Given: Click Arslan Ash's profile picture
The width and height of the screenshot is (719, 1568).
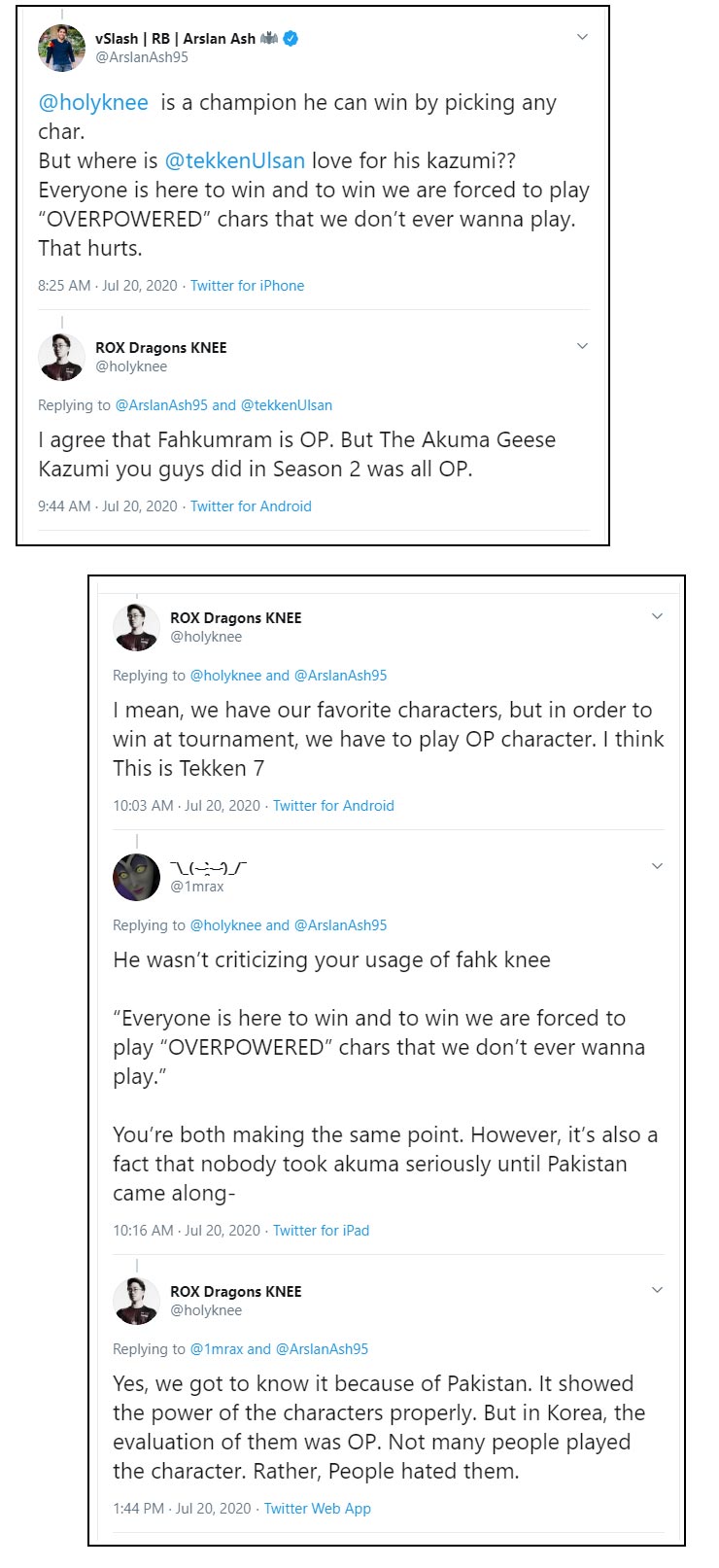Looking at the screenshot, I should click(x=60, y=48).
